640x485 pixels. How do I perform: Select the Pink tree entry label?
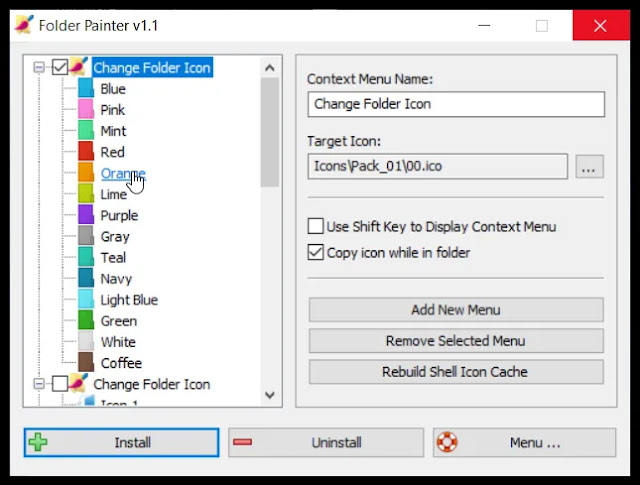(113, 110)
